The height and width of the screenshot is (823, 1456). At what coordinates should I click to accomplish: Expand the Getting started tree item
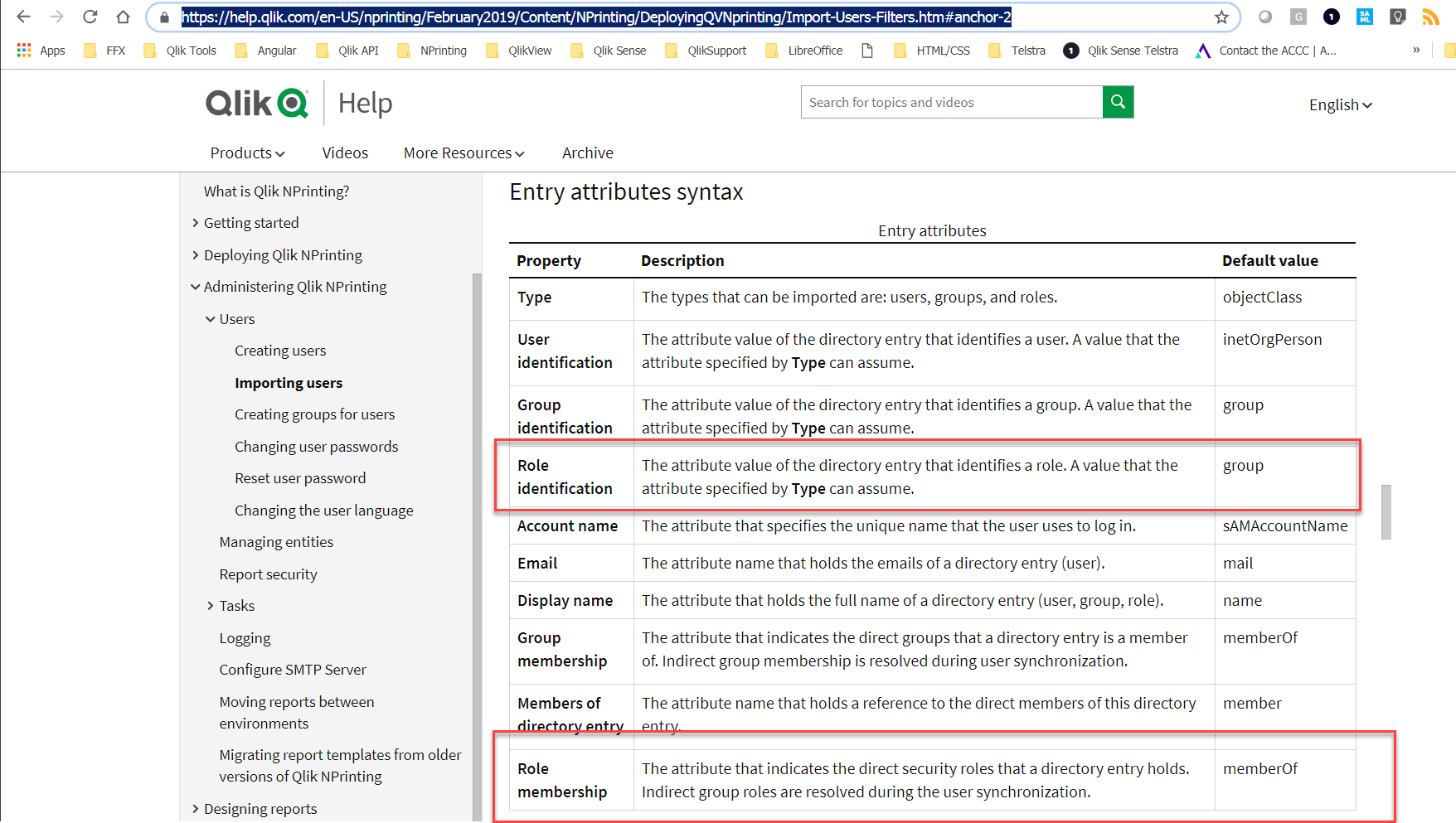coord(195,222)
